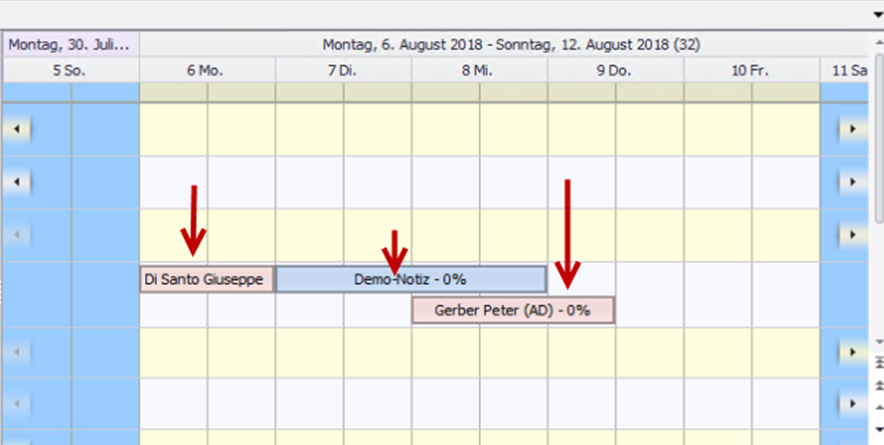The width and height of the screenshot is (884, 445).
Task: Click the scroll-to-top icon with bar
Action: 878,363
